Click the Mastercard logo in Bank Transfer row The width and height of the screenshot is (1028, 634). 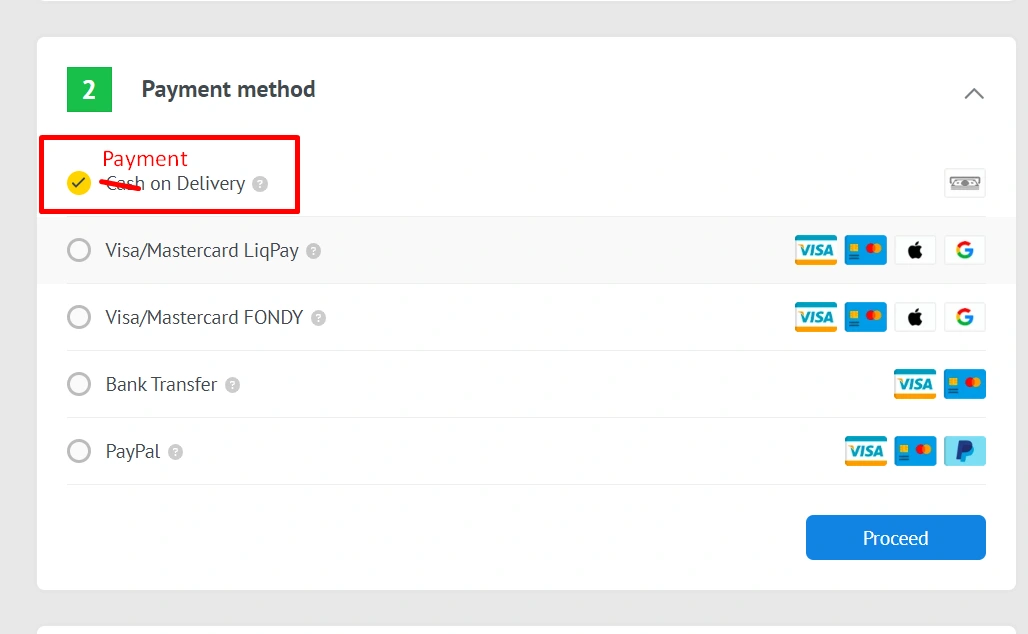coord(965,384)
